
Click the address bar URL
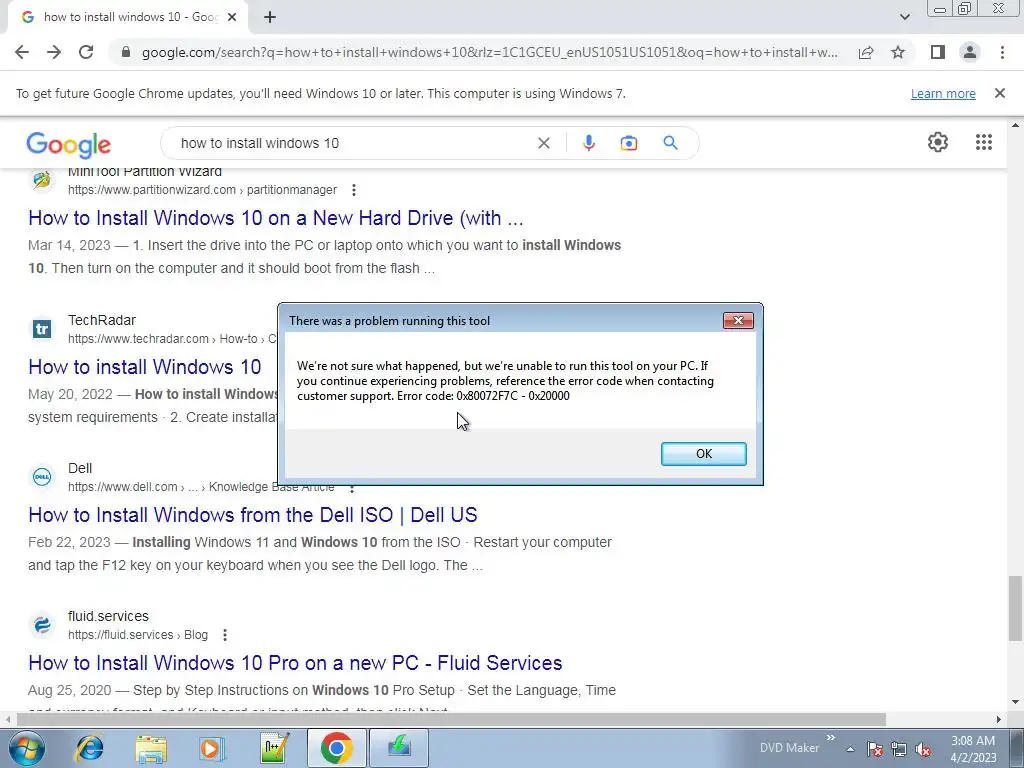489,52
